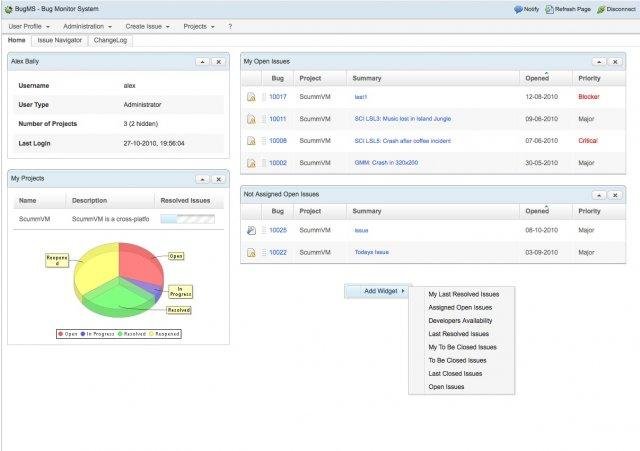
Task: Open bug 10022 link
Action: pos(278,253)
